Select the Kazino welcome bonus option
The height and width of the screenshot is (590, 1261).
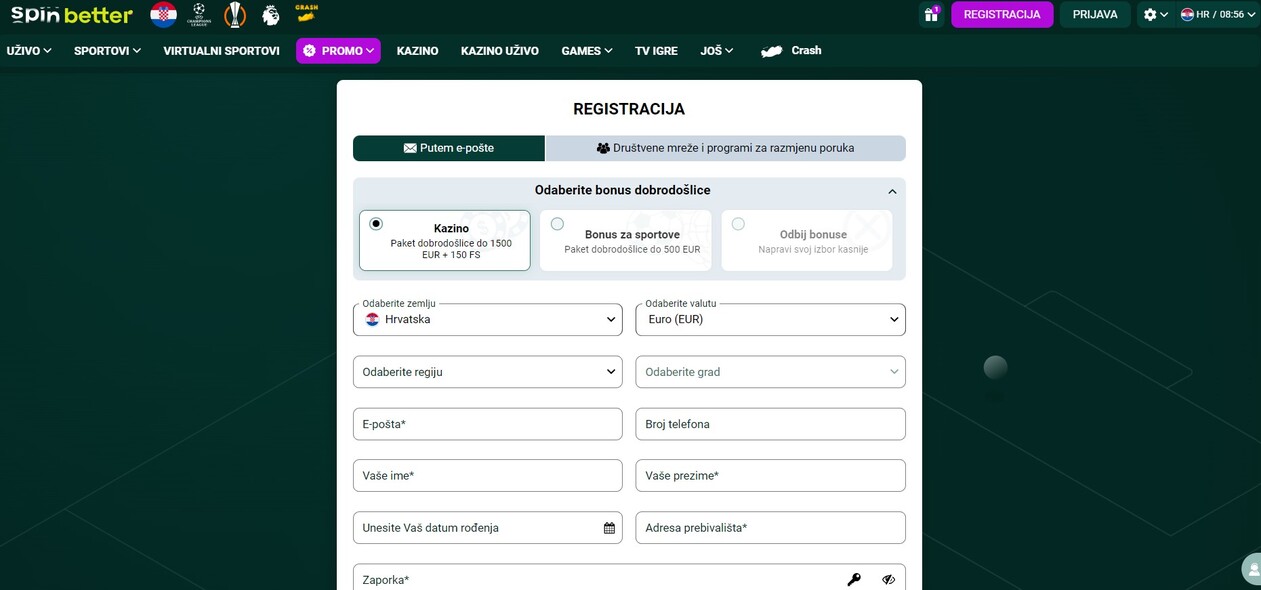pyautogui.click(x=444, y=239)
